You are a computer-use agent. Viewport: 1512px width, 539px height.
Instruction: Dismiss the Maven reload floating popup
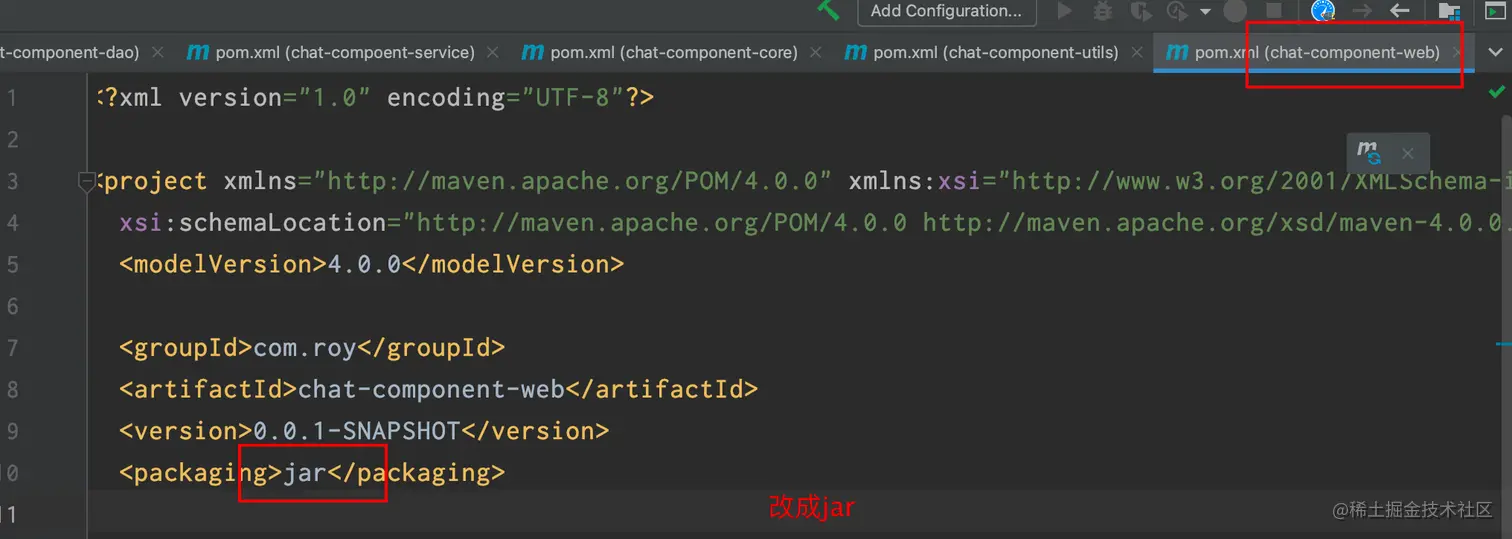(1407, 153)
